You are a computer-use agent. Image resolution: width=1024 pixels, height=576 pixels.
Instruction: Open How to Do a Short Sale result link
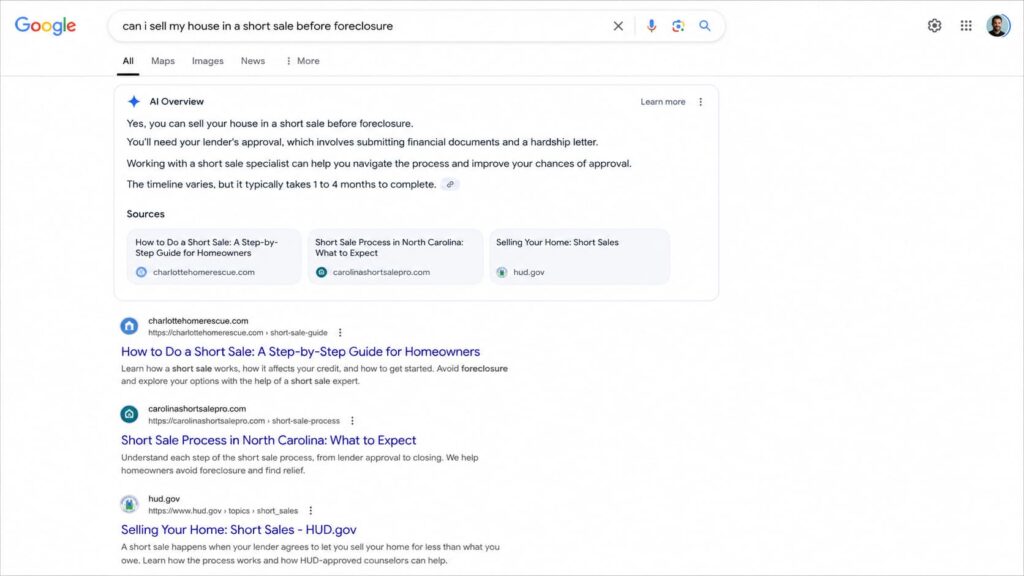(300, 351)
